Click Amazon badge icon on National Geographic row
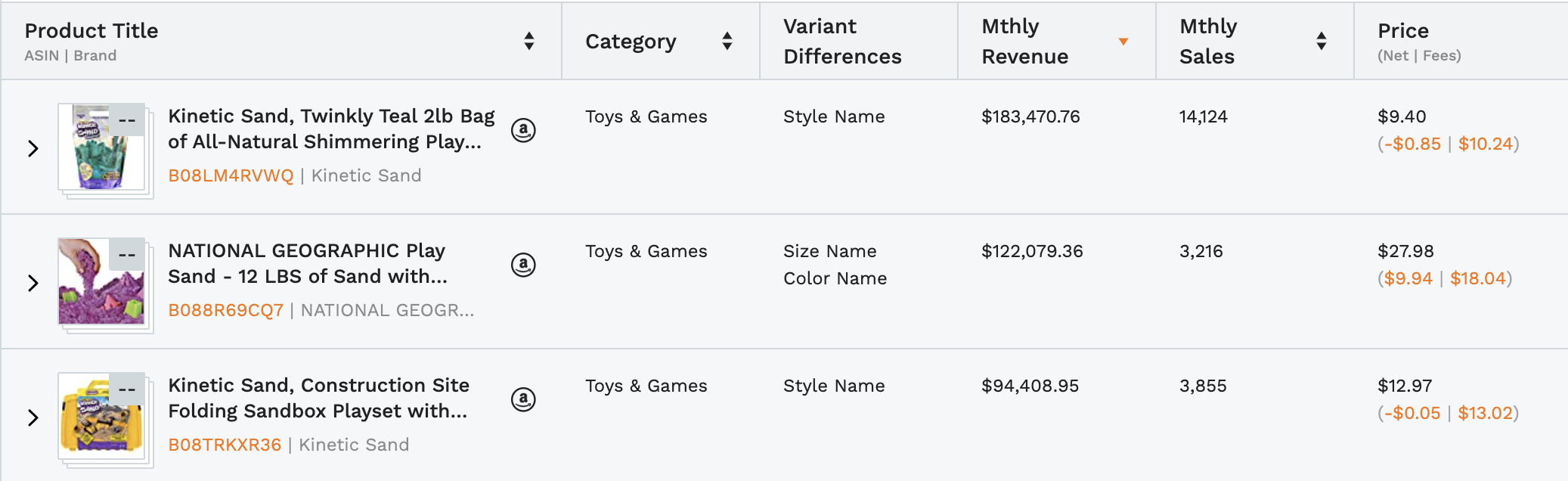1568x481 pixels. pos(523,265)
